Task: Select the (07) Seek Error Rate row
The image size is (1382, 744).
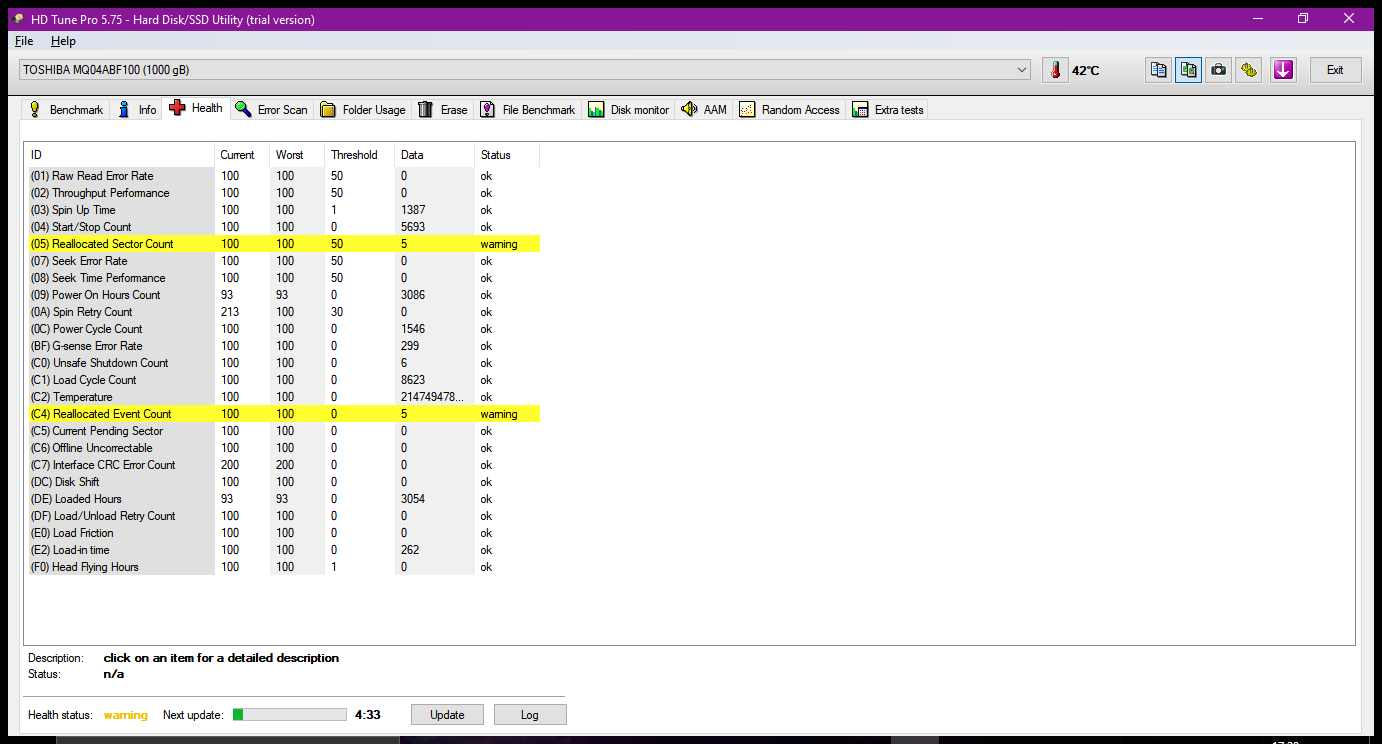Action: click(282, 261)
